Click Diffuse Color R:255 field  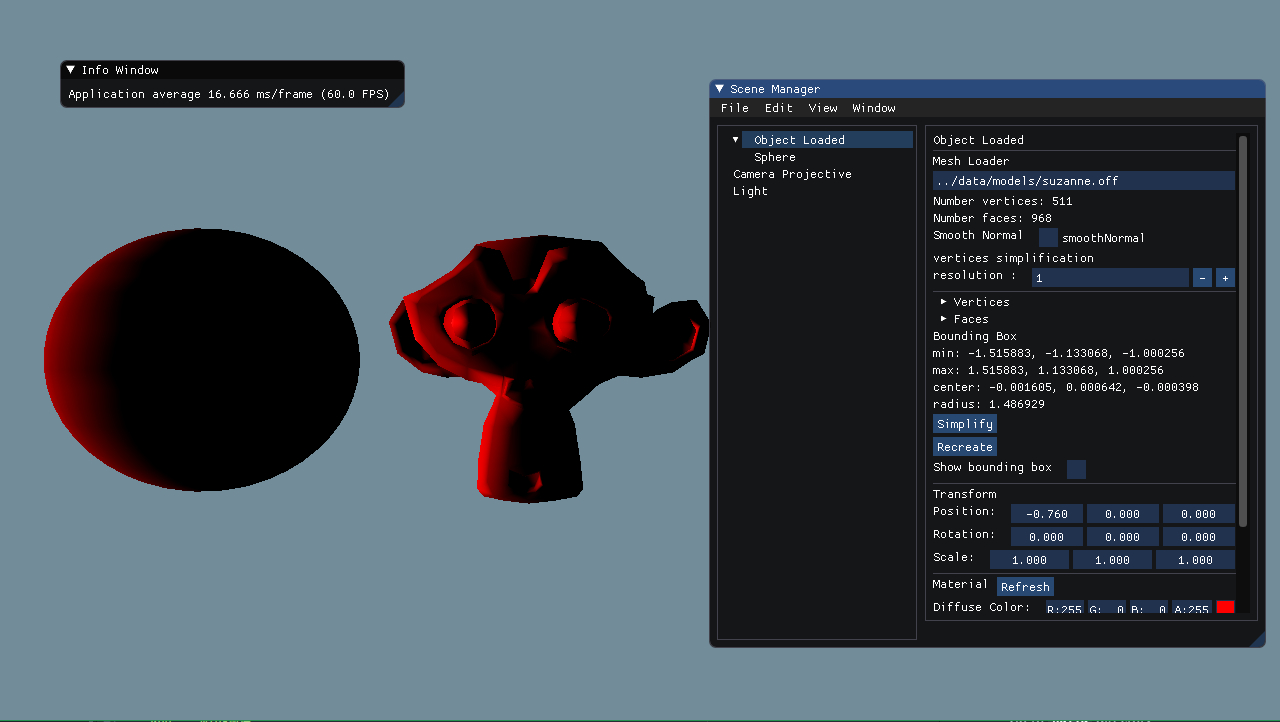1064,608
